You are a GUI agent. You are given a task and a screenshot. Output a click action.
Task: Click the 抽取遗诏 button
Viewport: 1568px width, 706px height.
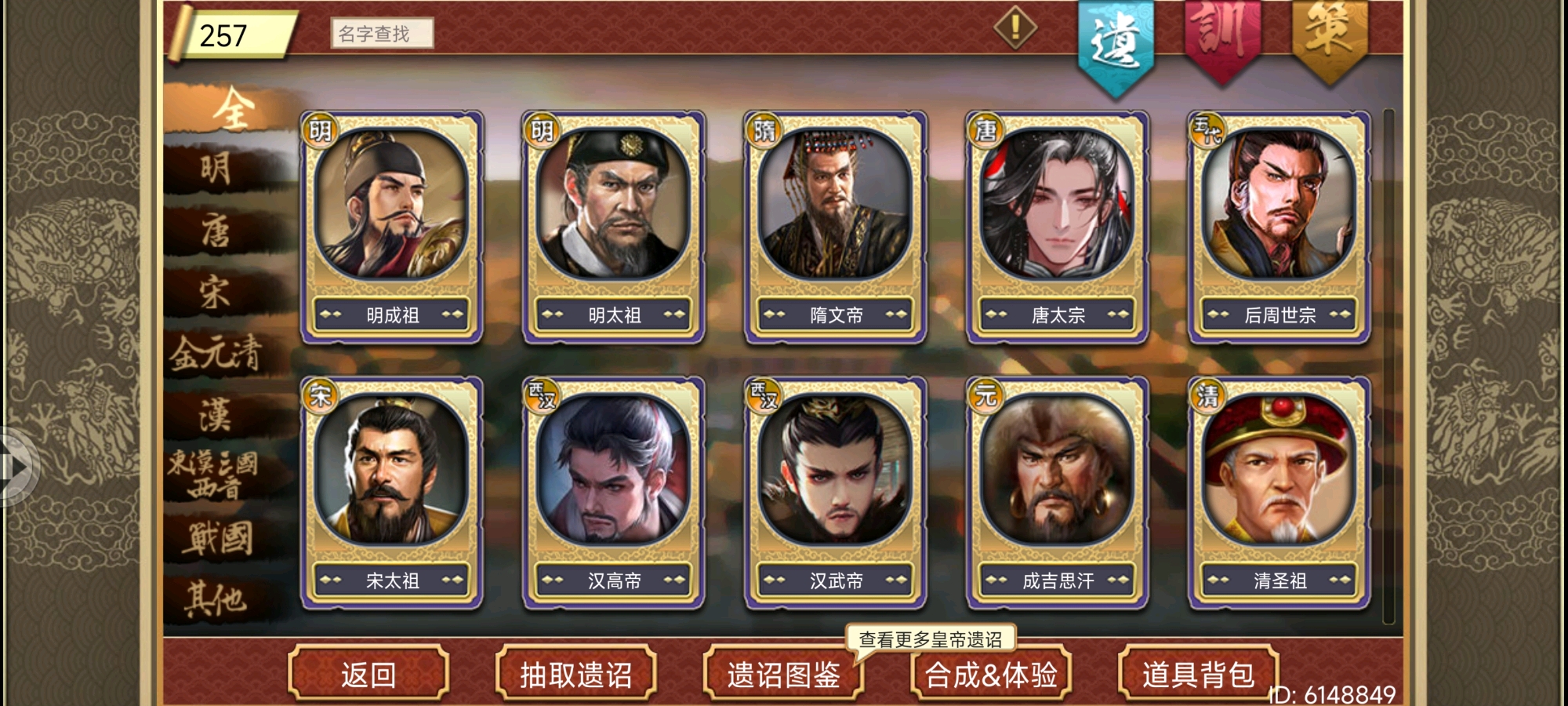point(576,673)
